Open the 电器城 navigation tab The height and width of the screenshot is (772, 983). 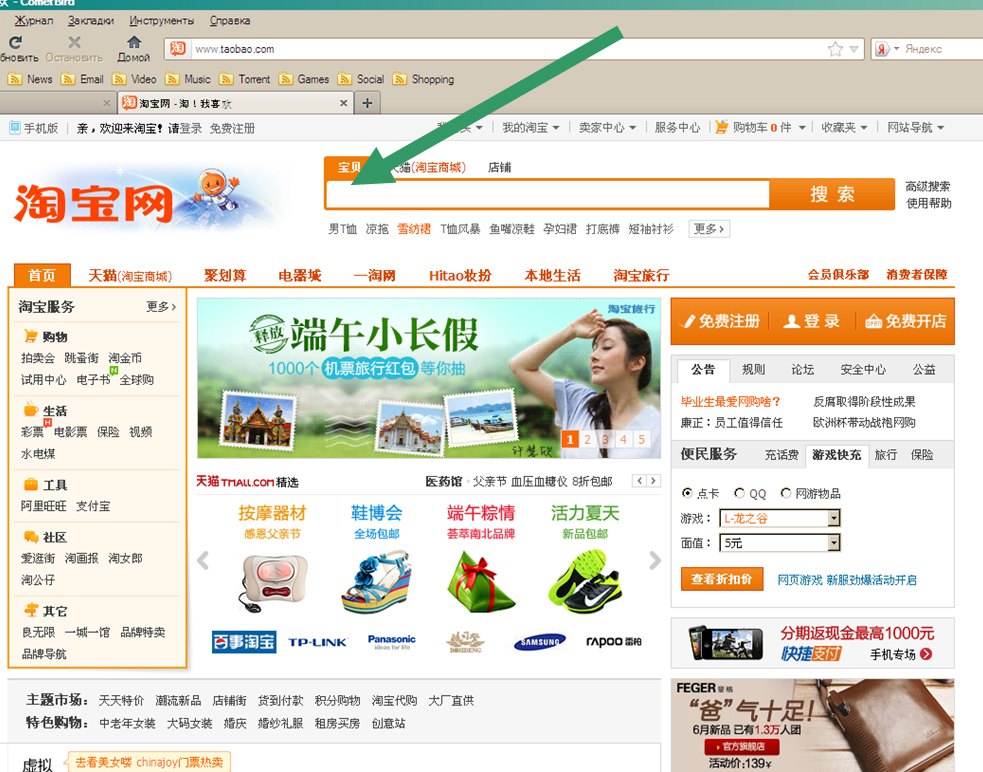[300, 275]
